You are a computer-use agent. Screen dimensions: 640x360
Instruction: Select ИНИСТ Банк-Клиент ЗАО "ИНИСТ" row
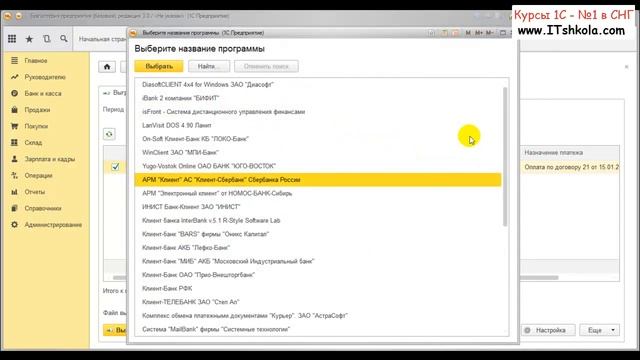[x=318, y=207]
